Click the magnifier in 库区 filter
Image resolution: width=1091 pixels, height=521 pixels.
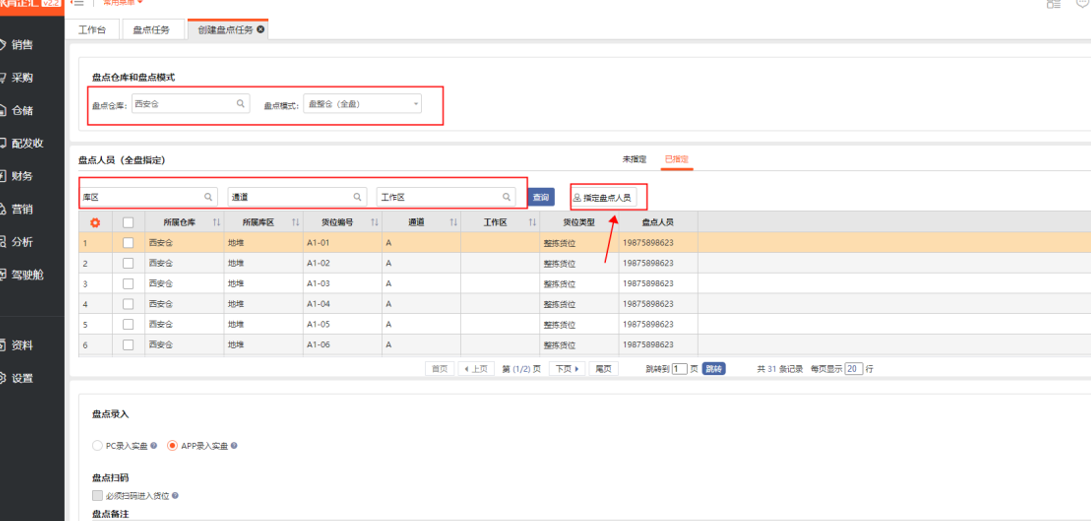[208, 197]
